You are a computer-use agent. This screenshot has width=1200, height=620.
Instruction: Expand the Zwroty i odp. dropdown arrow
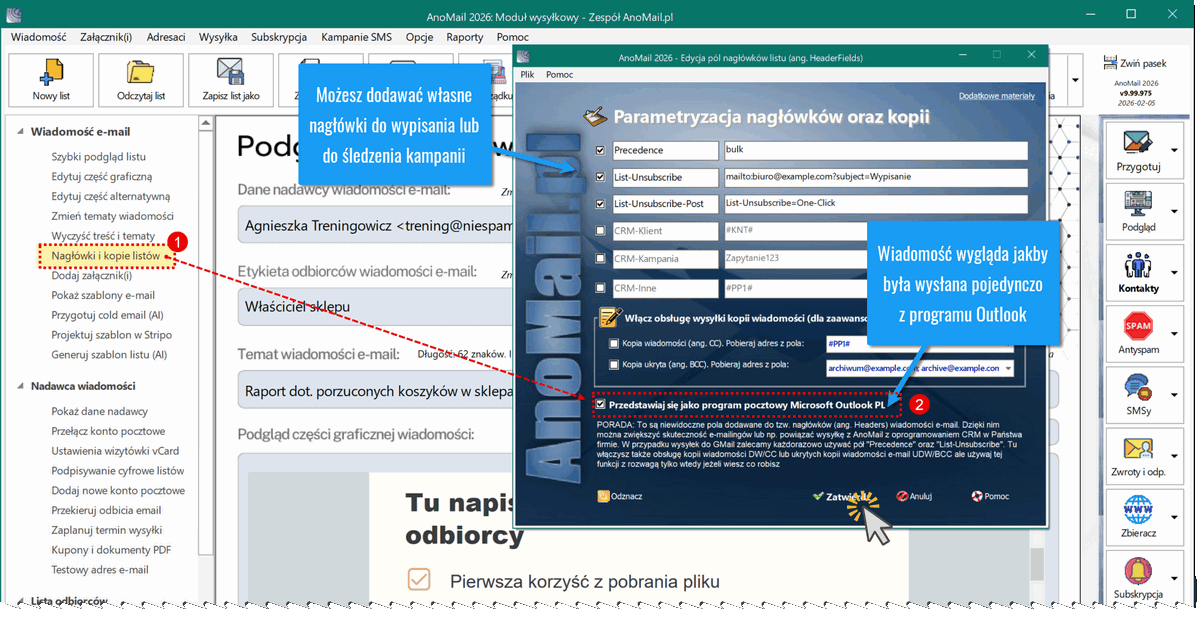1174,456
